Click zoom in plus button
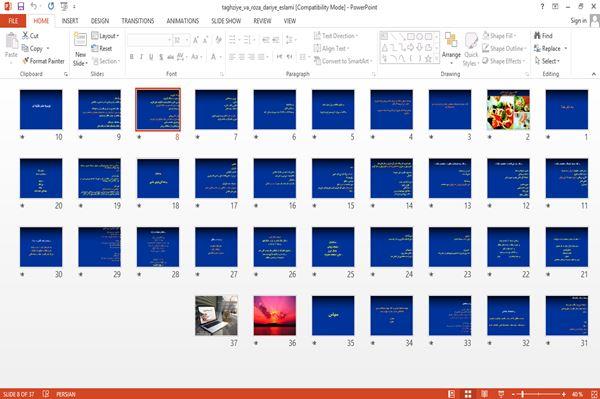 pos(564,394)
